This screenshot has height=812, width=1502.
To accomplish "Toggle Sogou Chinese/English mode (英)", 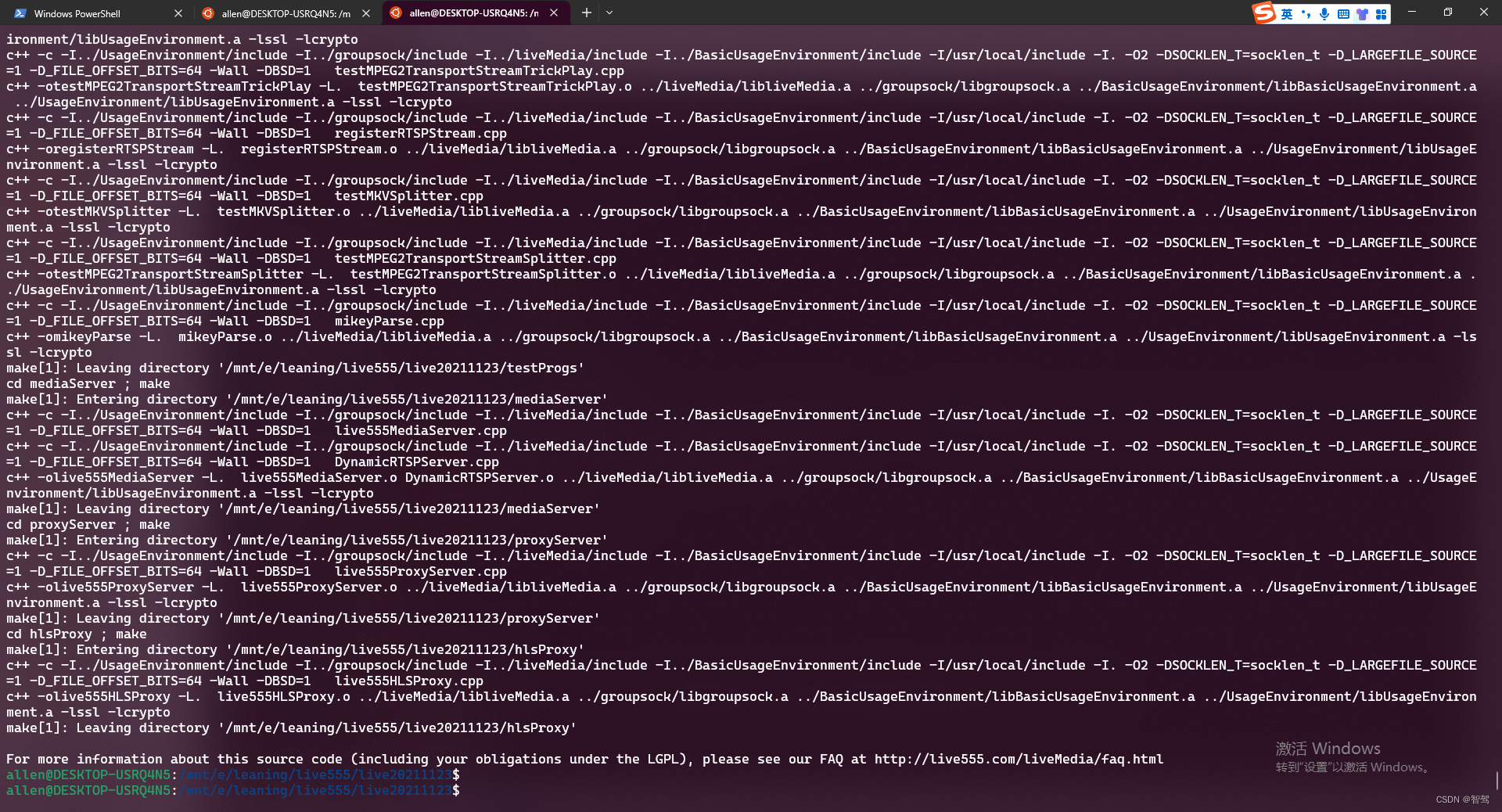I will pyautogui.click(x=1287, y=14).
